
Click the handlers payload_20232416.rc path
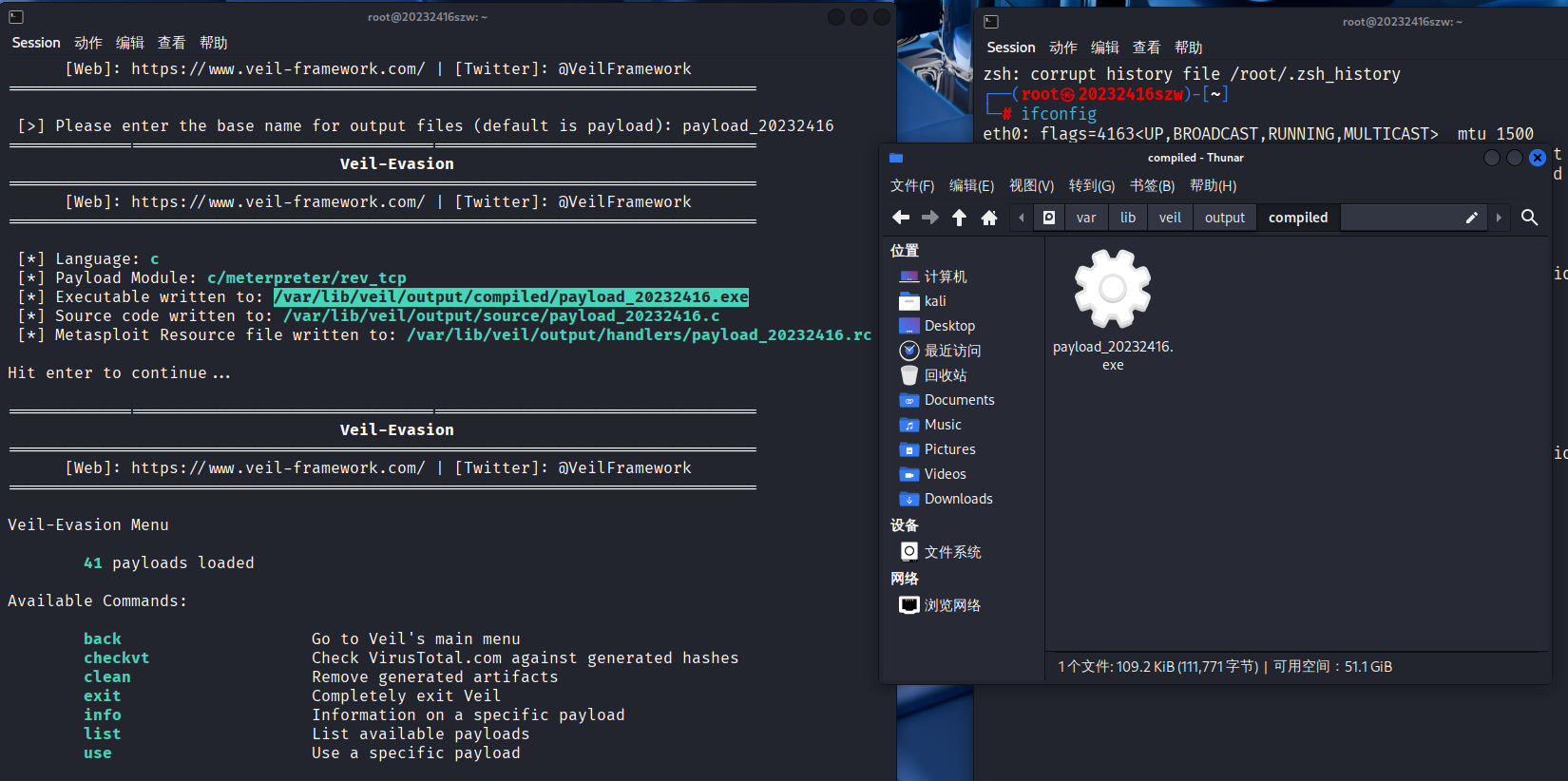pyautogui.click(x=640, y=335)
